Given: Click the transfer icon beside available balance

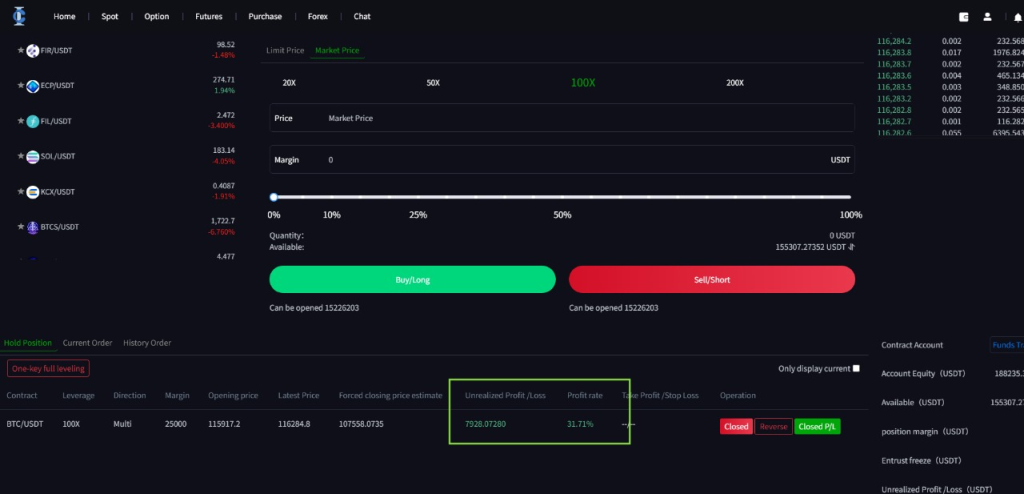Looking at the screenshot, I should [x=852, y=246].
